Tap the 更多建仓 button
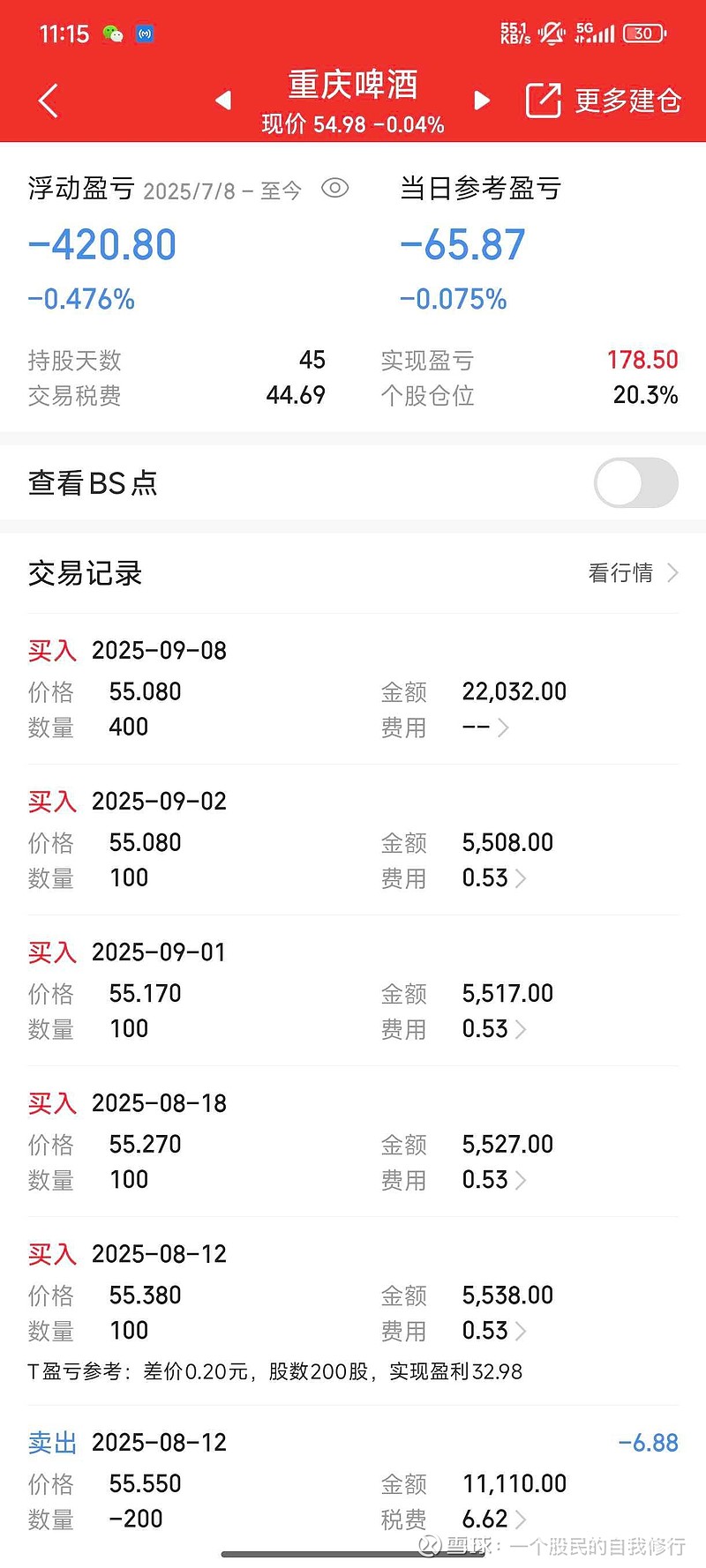706x1568 pixels. click(627, 101)
